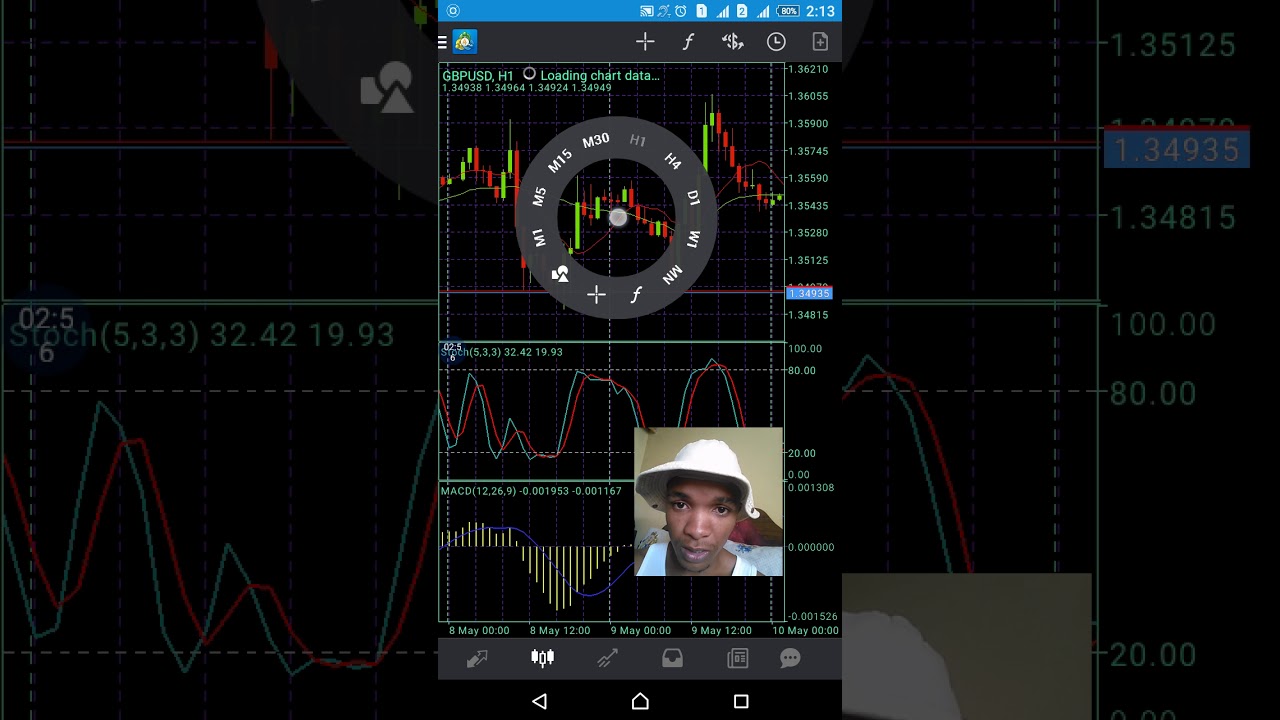The image size is (1280, 720).
Task: Switch chart to MN monthly timeframe
Action: [x=672, y=274]
